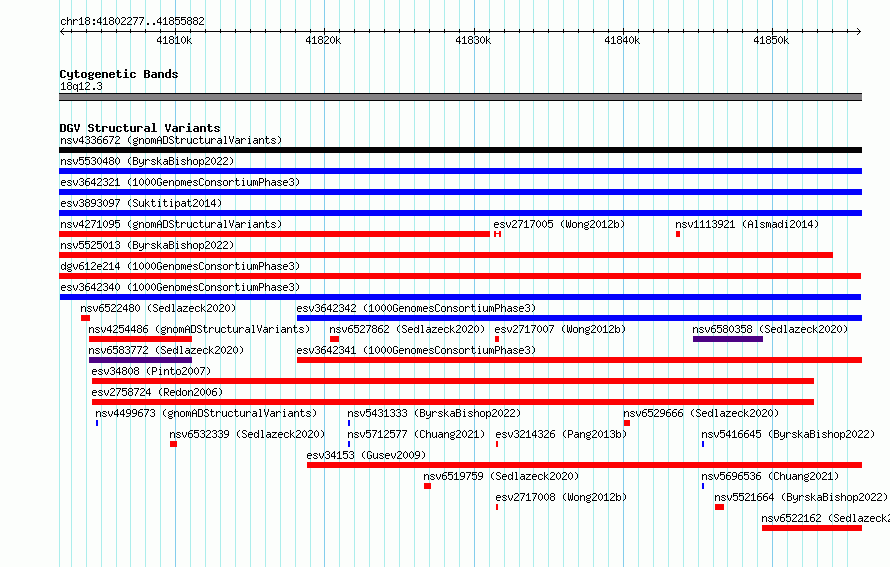Open the esv3642342 1000GenomesConsortiumPhase3 label

pyautogui.click(x=416, y=308)
